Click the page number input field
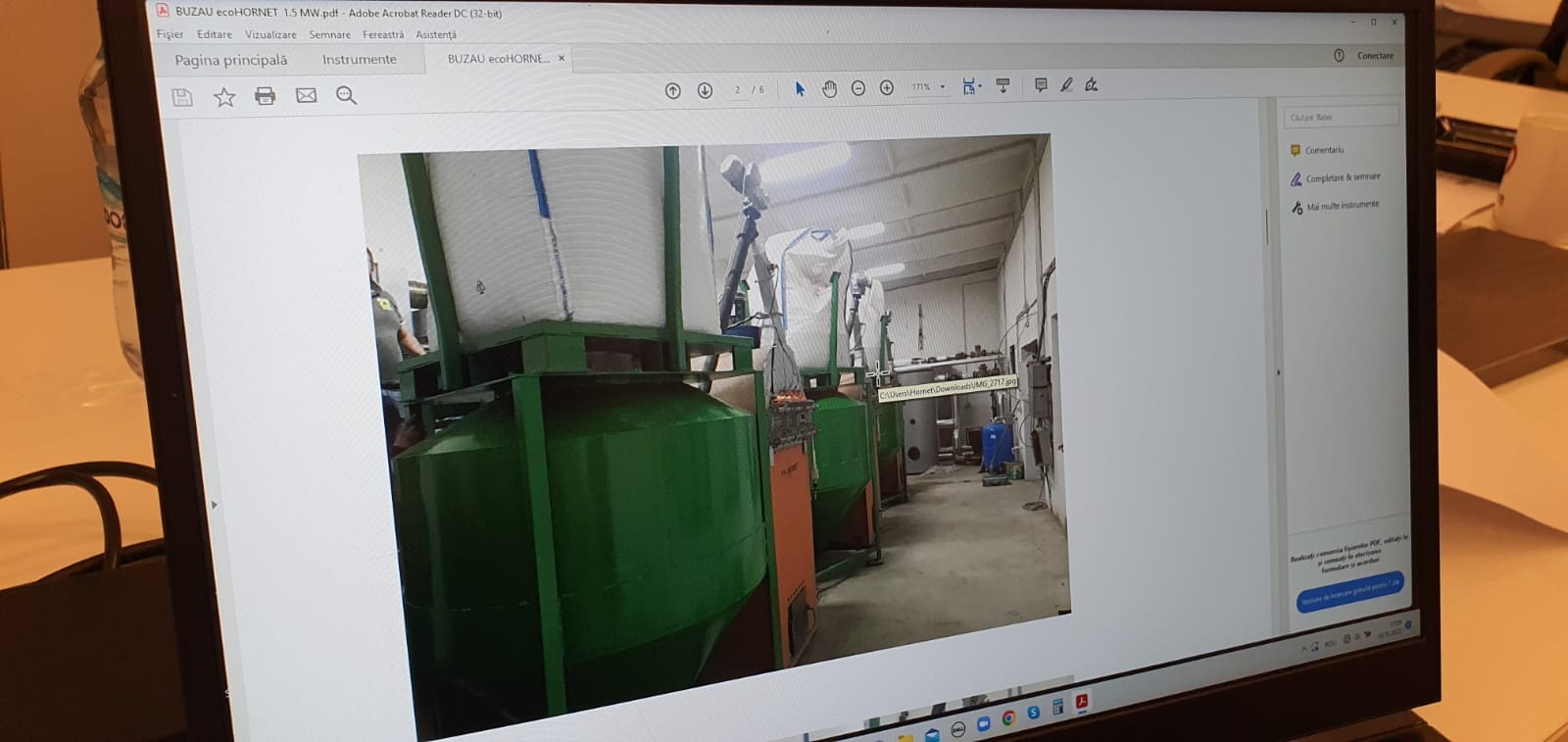 click(738, 90)
